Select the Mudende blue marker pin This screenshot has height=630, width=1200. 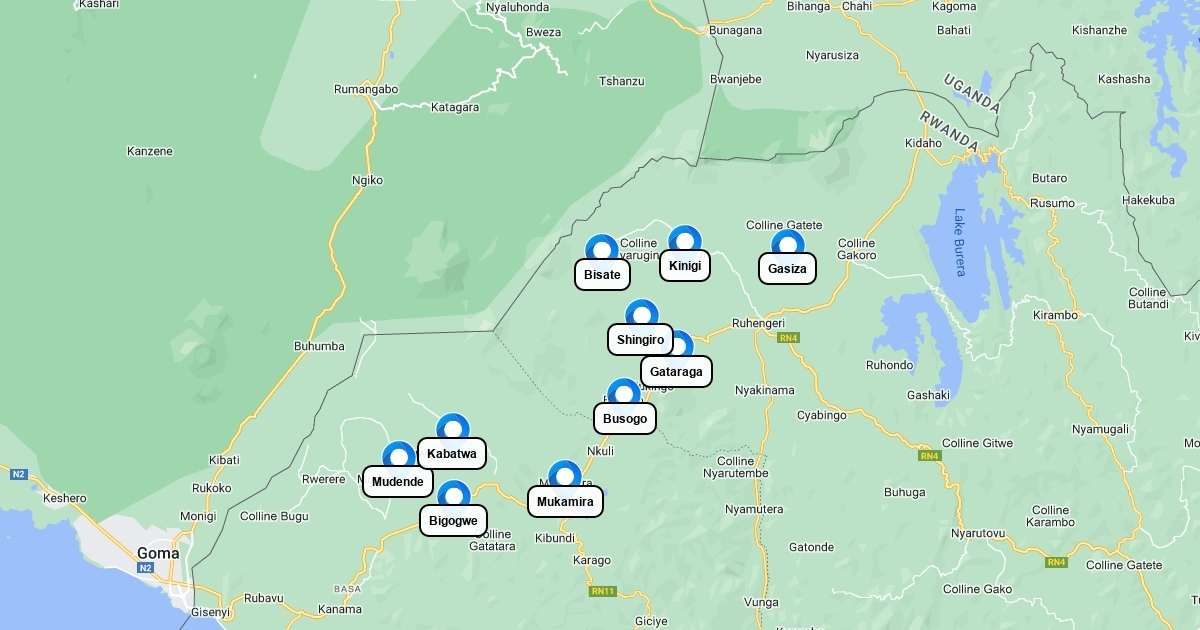pos(399,456)
